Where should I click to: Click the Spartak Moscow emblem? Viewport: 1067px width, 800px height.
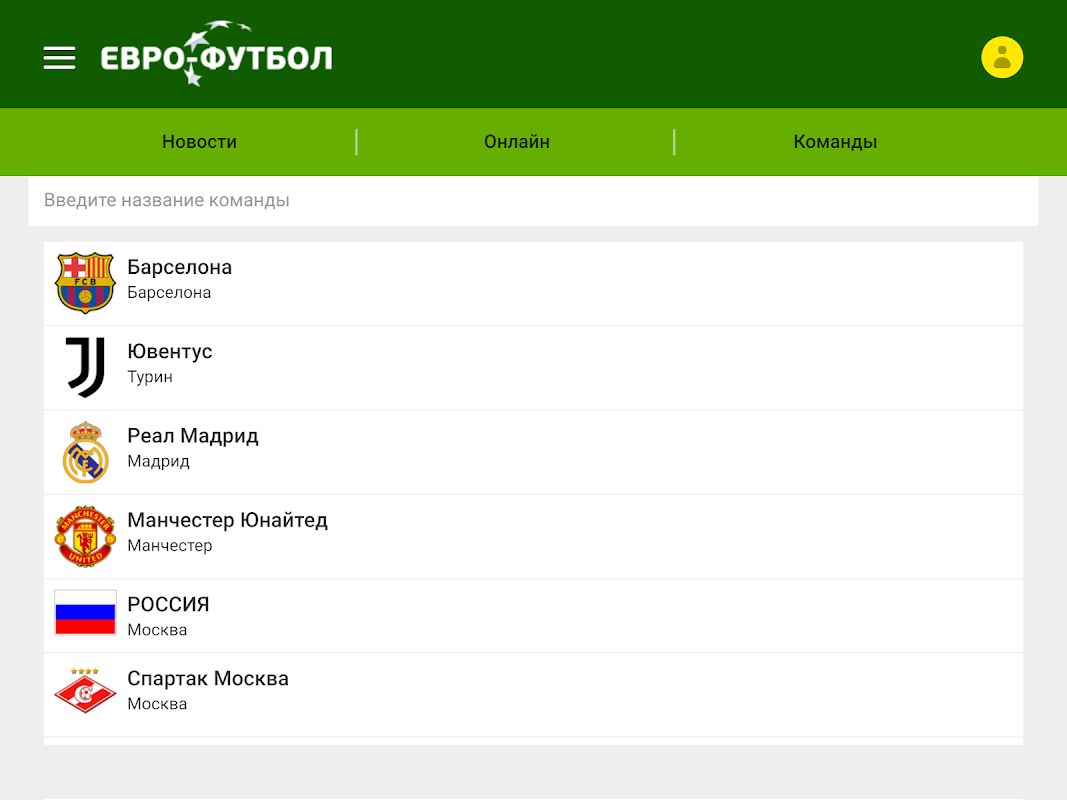tap(85, 690)
